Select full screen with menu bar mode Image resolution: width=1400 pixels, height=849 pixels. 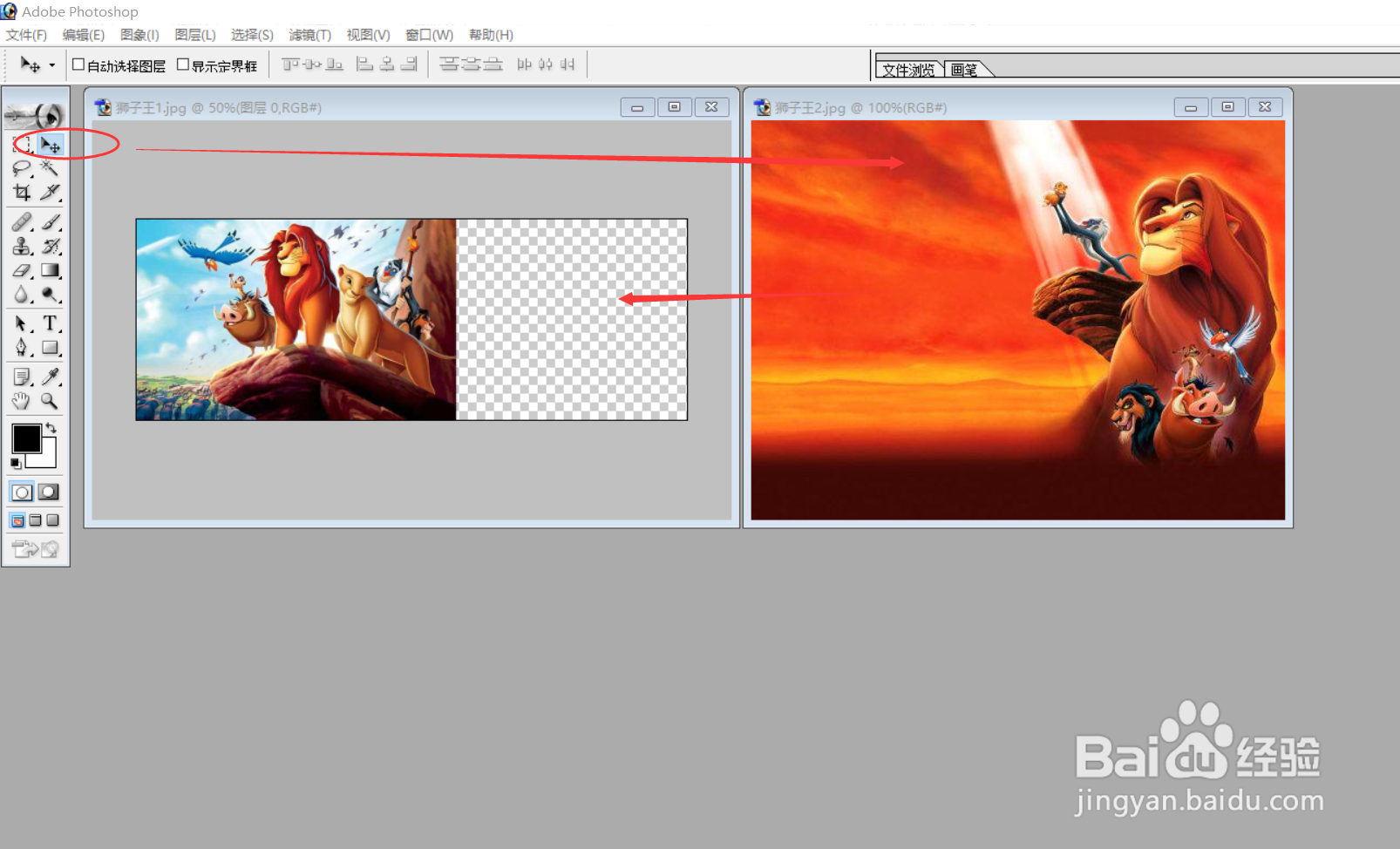pos(36,520)
